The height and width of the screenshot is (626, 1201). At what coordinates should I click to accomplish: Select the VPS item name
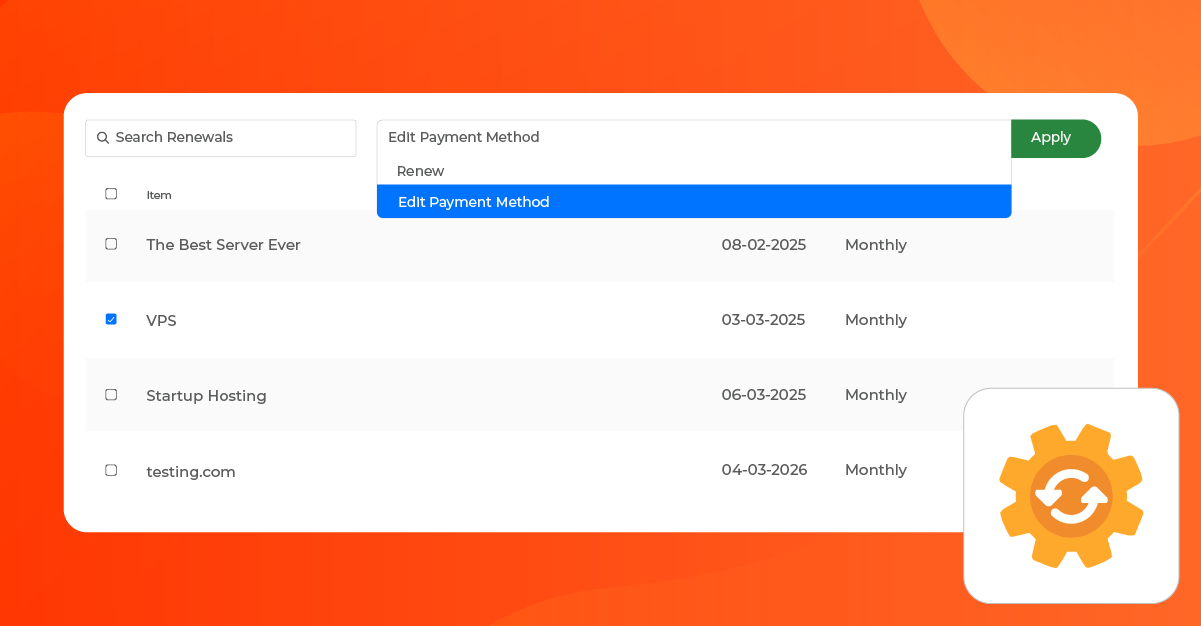click(161, 320)
